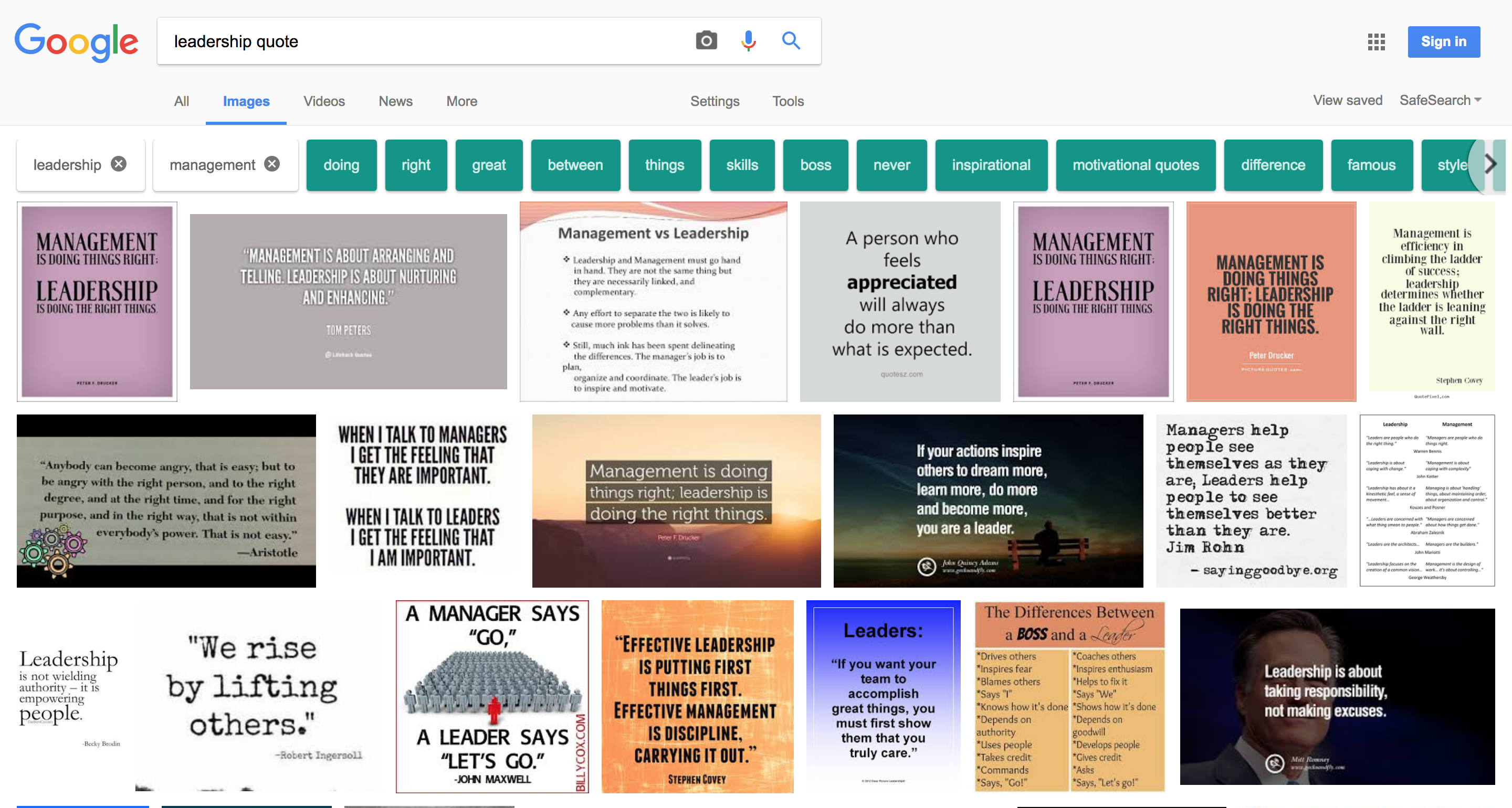1512x808 pixels.
Task: Expand the SafeSearch dropdown
Action: click(x=1440, y=100)
